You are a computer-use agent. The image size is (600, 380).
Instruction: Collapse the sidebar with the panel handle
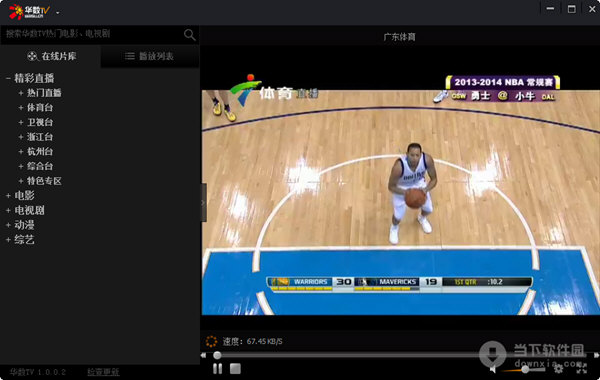click(x=204, y=202)
